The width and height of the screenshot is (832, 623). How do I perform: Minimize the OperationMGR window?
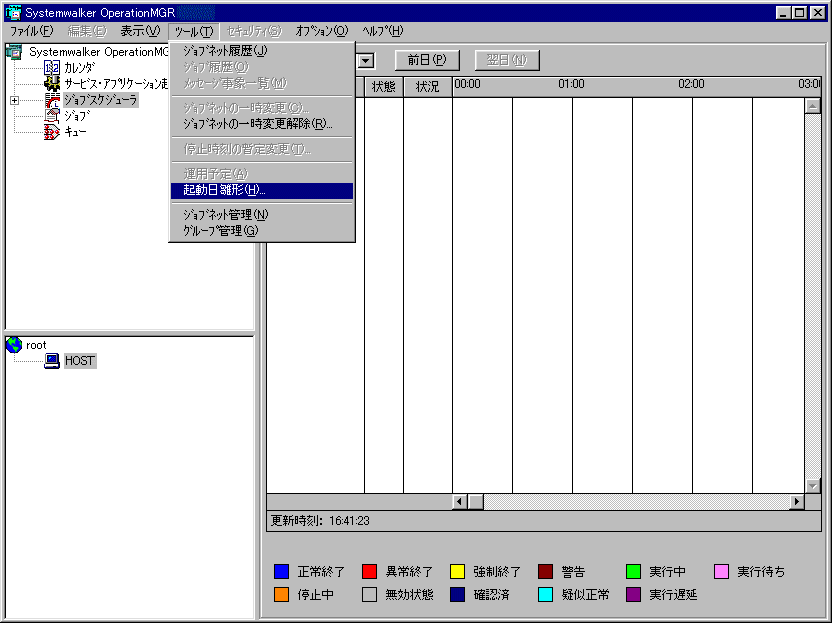783,13
